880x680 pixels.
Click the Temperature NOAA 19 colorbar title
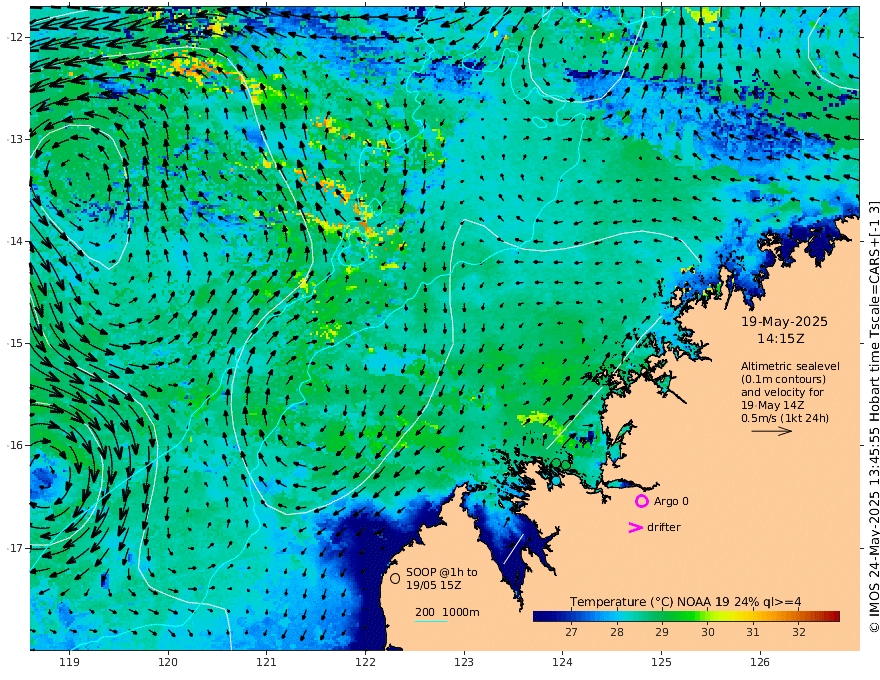pyautogui.click(x=686, y=602)
